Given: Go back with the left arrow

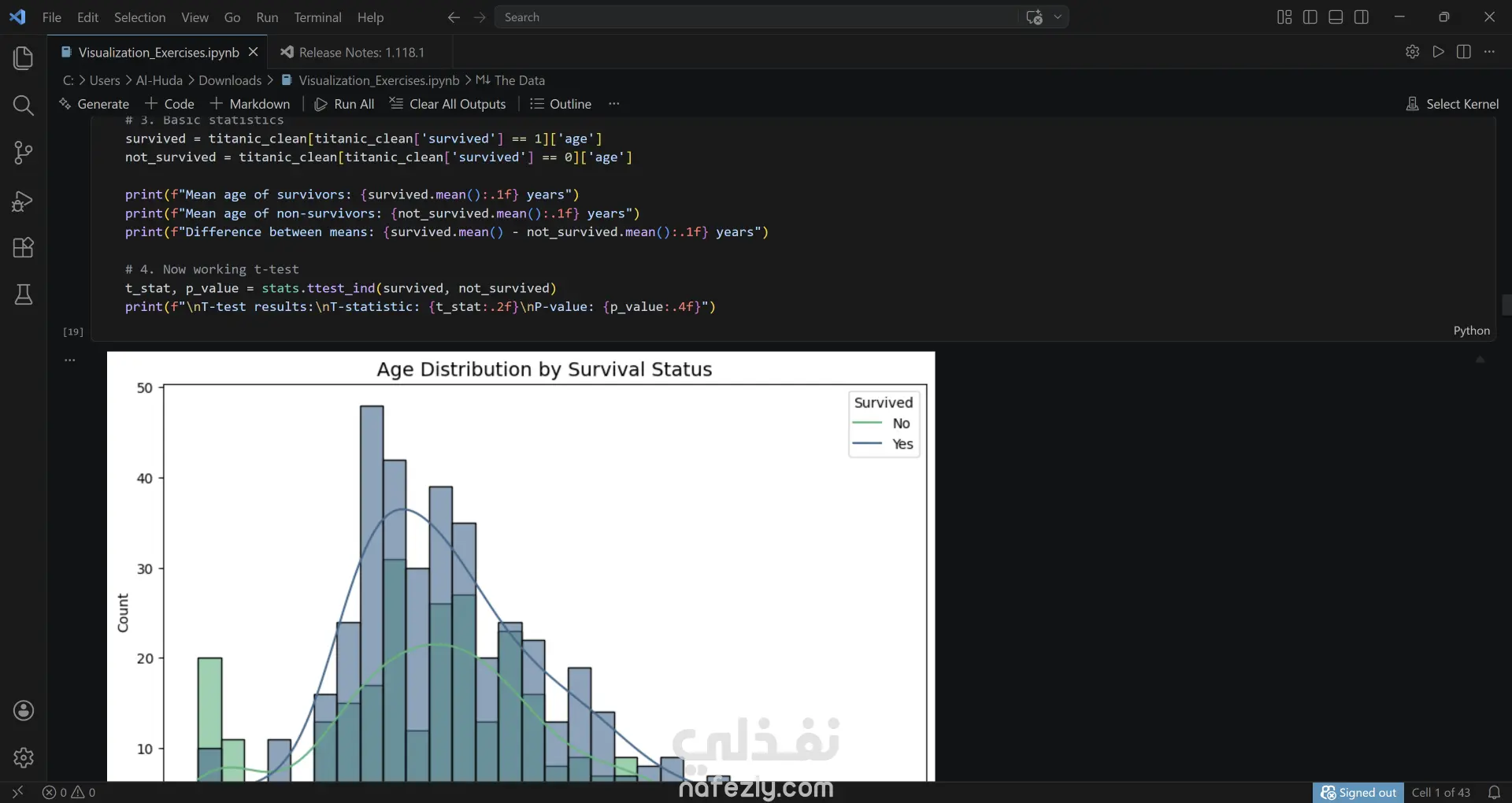Looking at the screenshot, I should click(454, 17).
